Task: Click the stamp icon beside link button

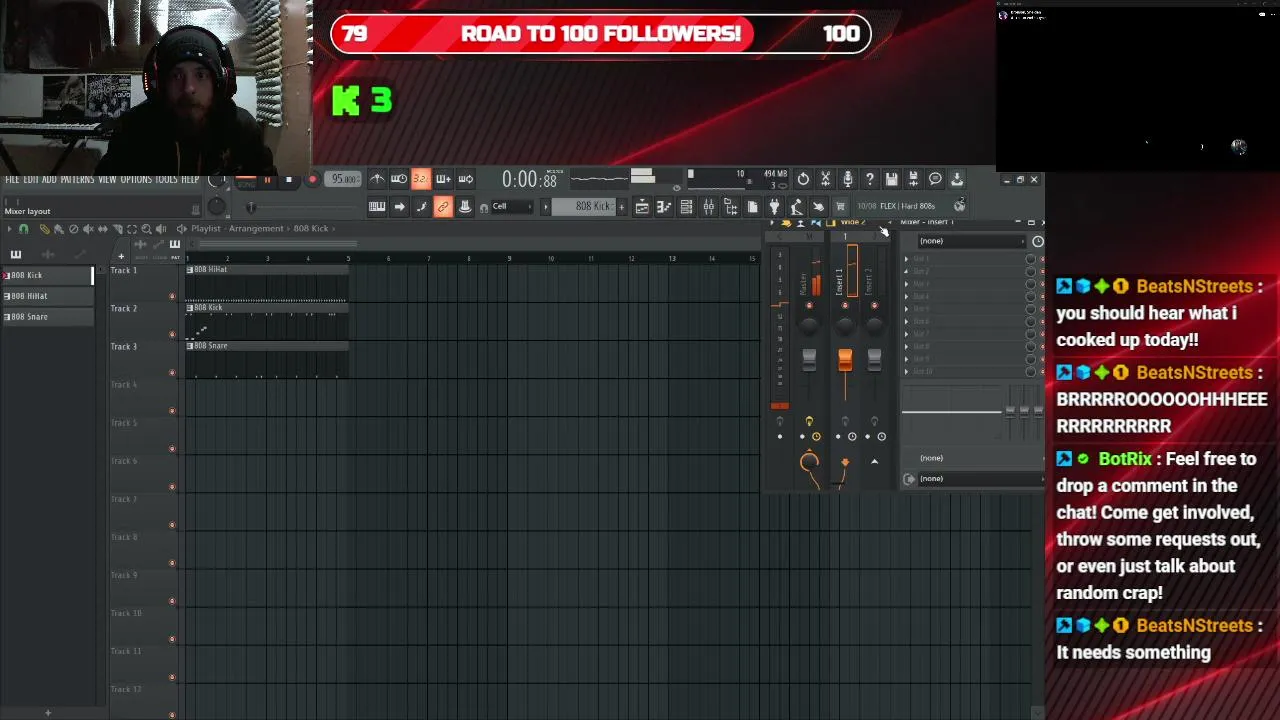Action: 465,207
